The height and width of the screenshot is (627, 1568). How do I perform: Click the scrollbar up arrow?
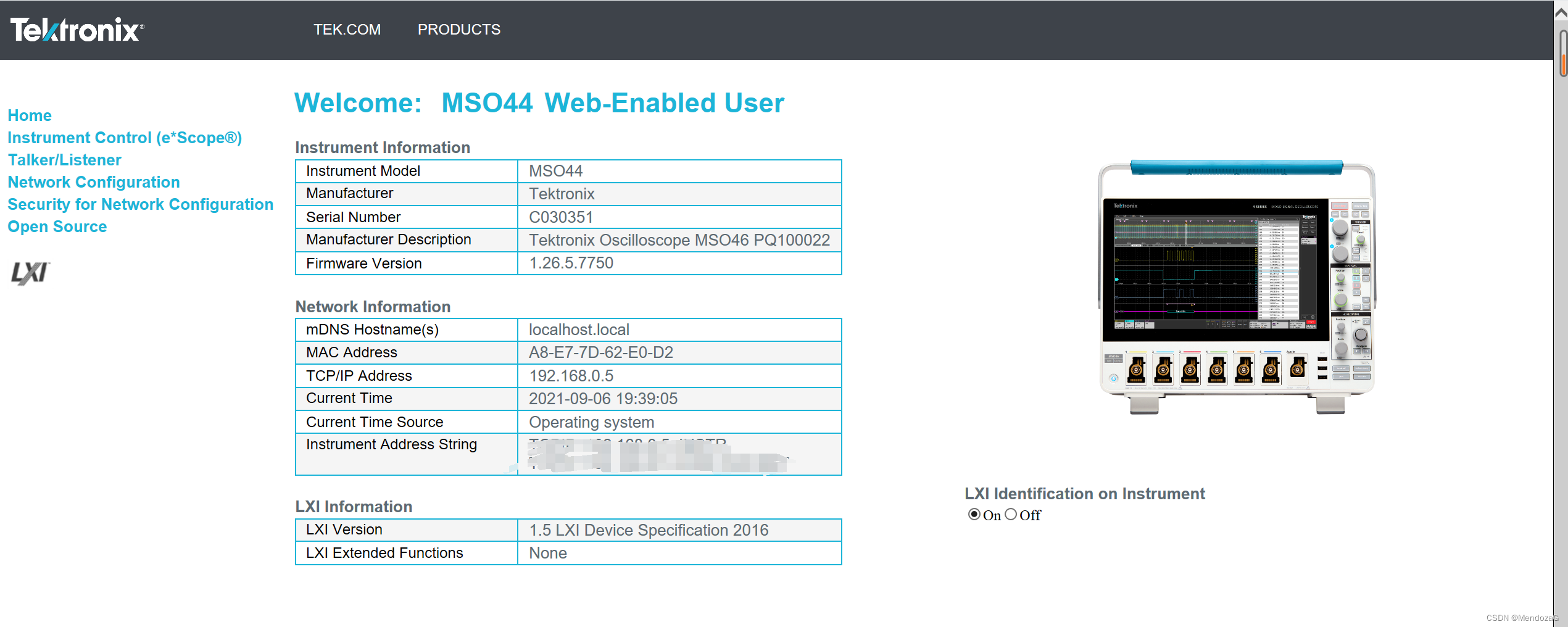1561,12
